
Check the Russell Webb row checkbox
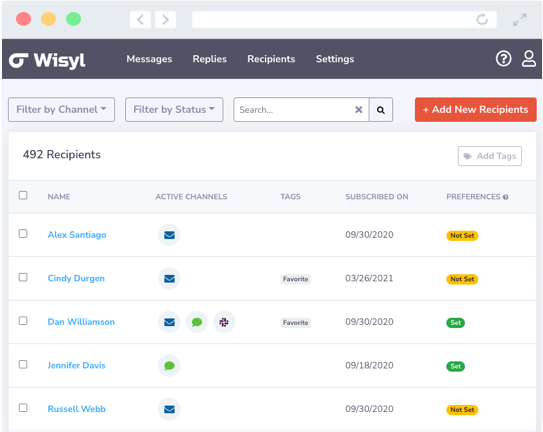(23, 408)
